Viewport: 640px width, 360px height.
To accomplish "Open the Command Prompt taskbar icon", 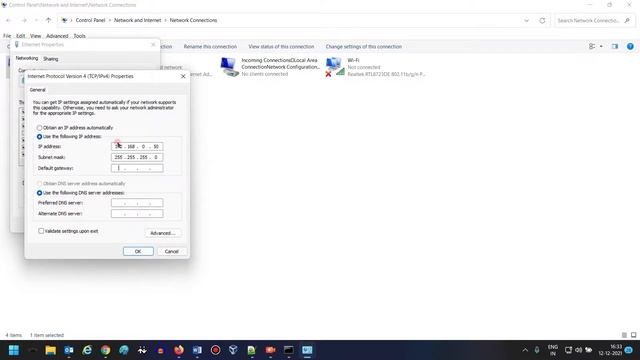I will [289, 350].
